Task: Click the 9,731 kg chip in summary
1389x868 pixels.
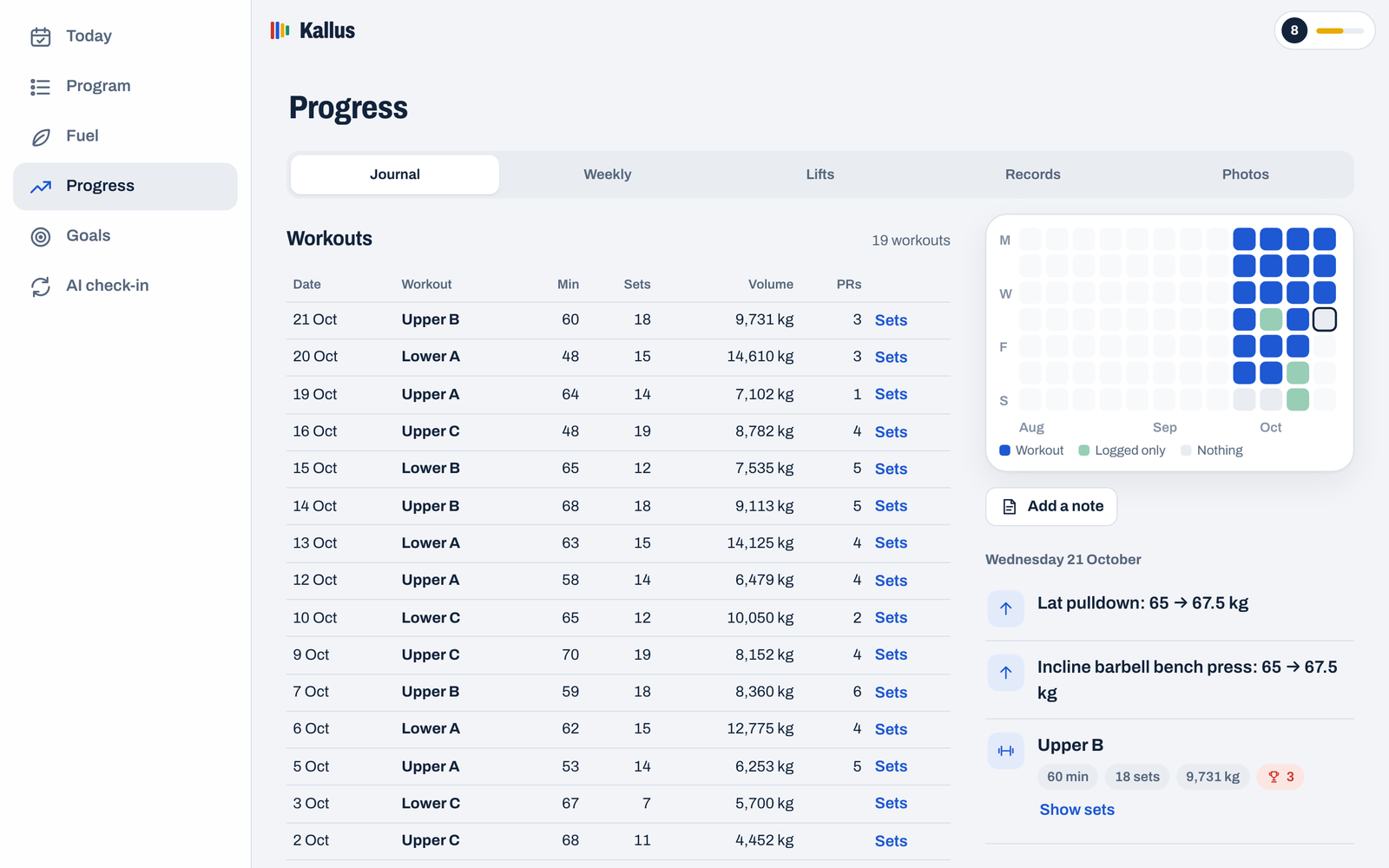Action: (x=1213, y=777)
